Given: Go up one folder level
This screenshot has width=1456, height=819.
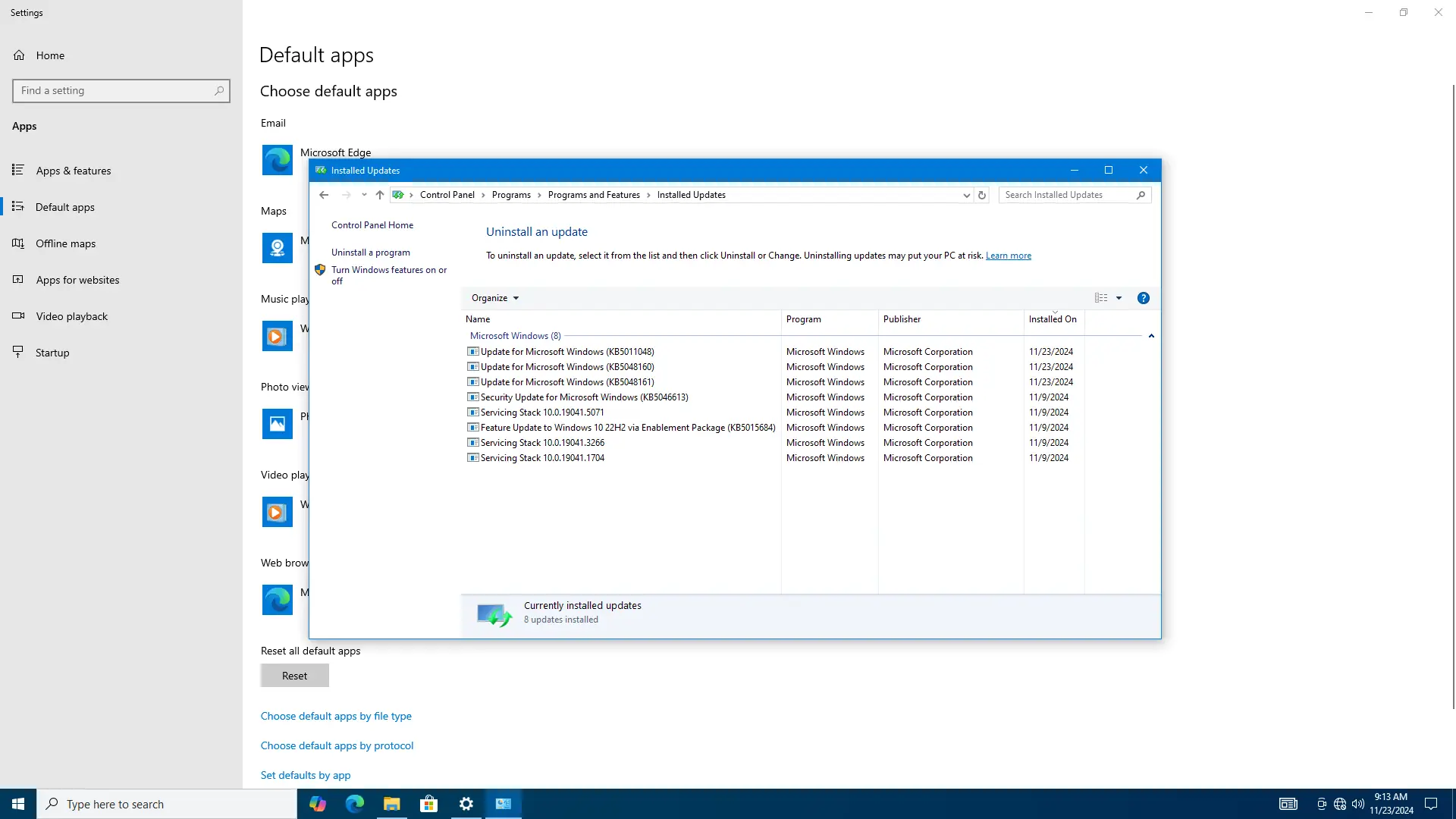Looking at the screenshot, I should pos(380,195).
